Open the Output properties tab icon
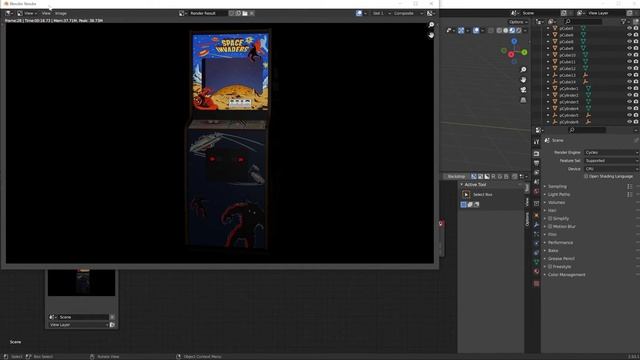This screenshot has height=360, width=640. [x=536, y=163]
